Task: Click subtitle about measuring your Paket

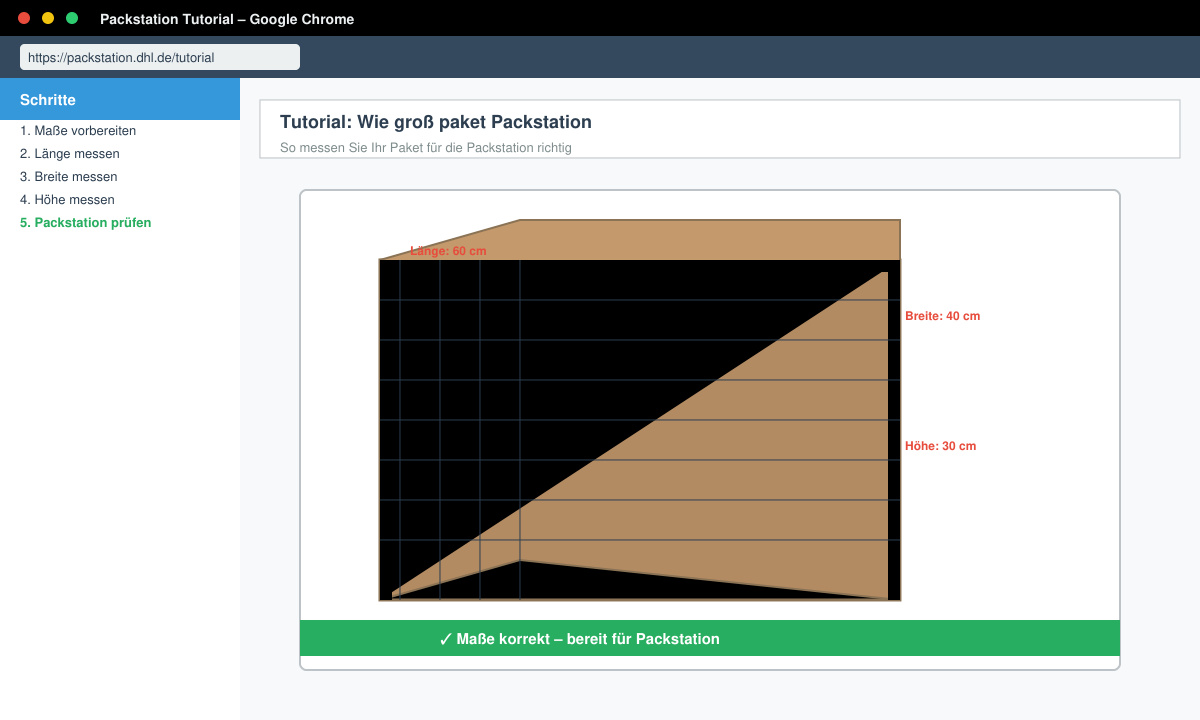Action: click(x=426, y=148)
